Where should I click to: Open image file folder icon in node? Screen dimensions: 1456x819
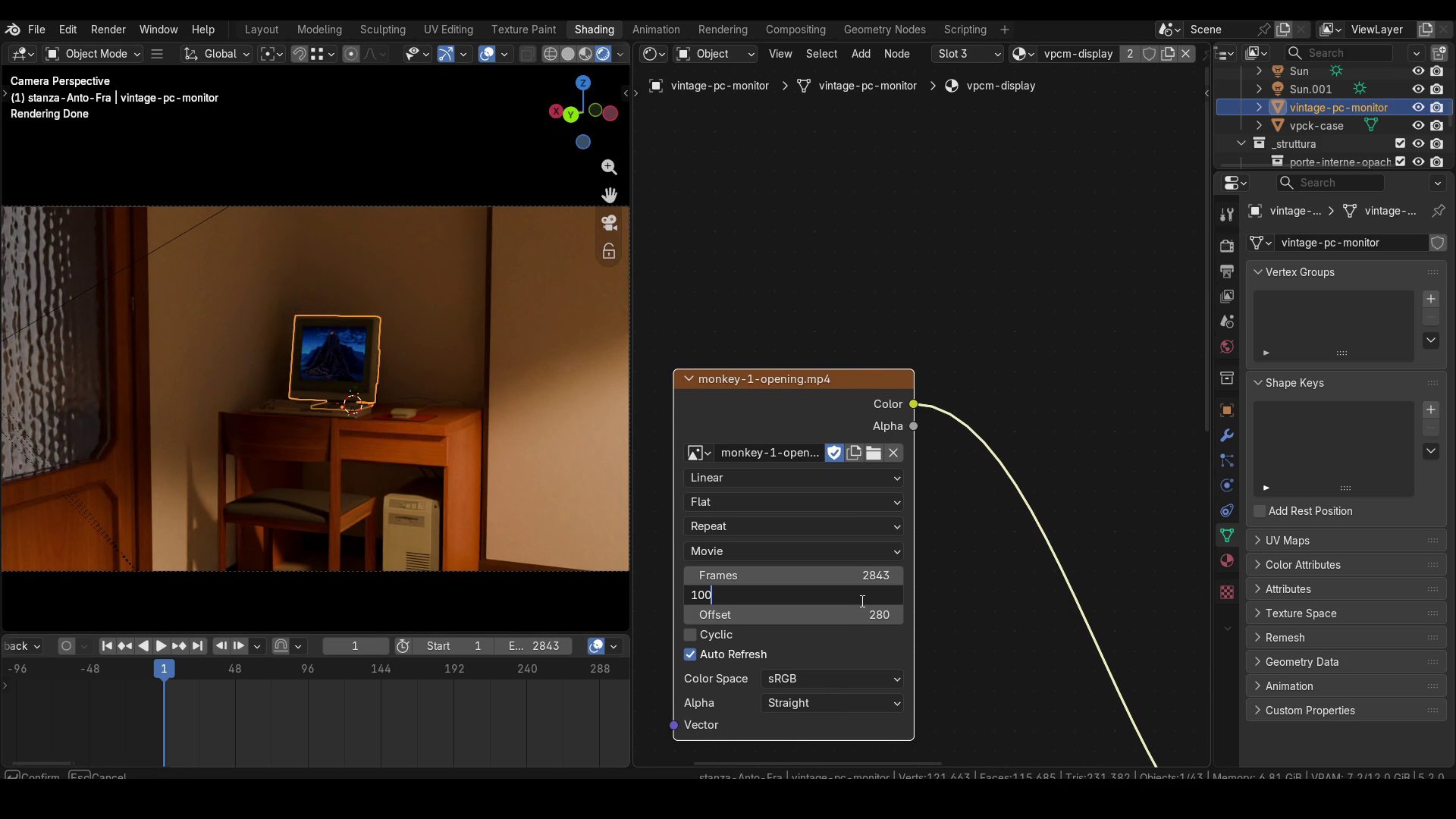[874, 453]
